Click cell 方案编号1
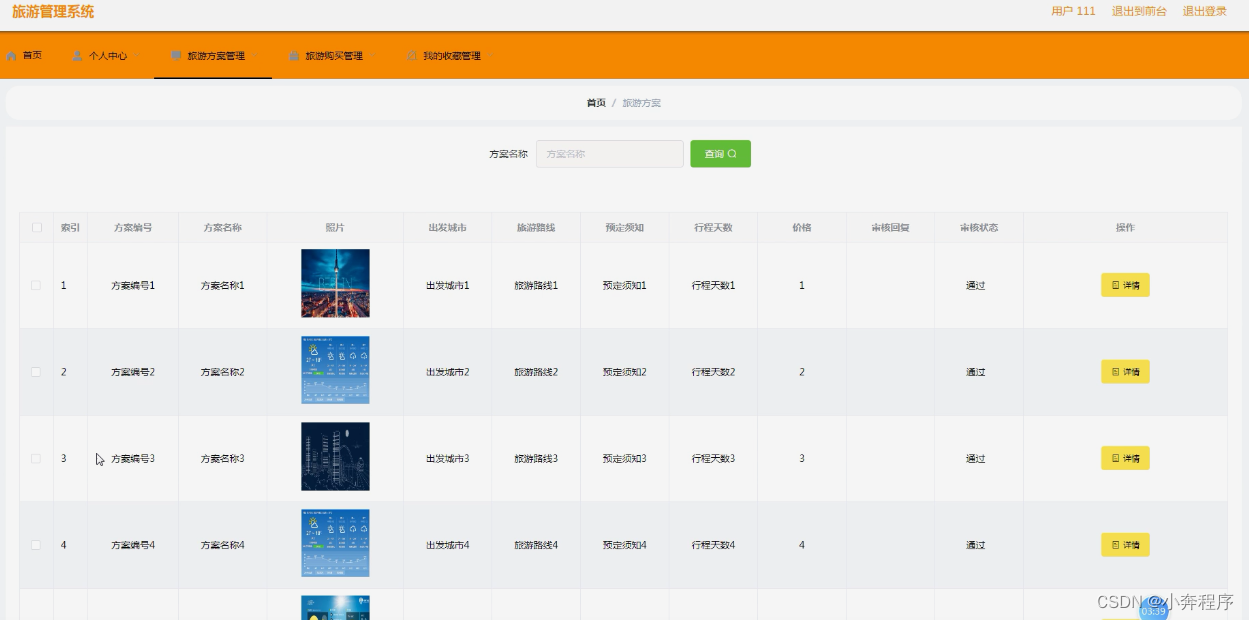 [x=133, y=285]
